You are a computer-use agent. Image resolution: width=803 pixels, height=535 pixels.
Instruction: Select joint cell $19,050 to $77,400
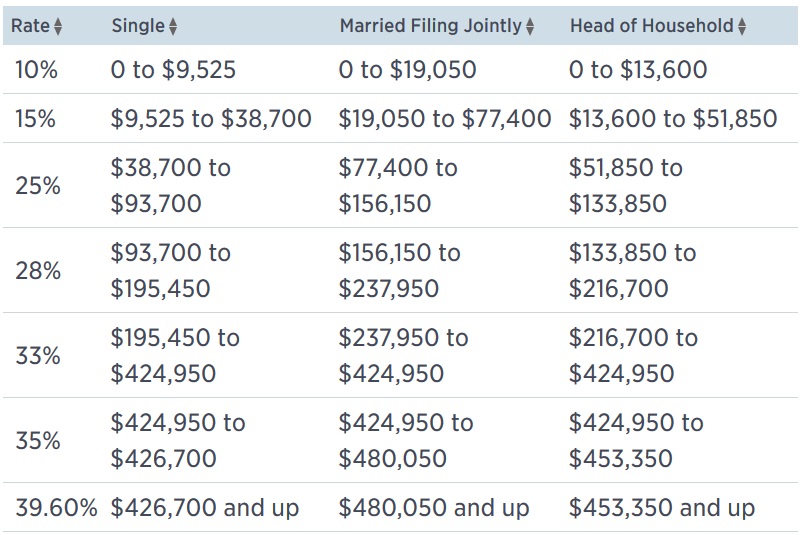445,119
